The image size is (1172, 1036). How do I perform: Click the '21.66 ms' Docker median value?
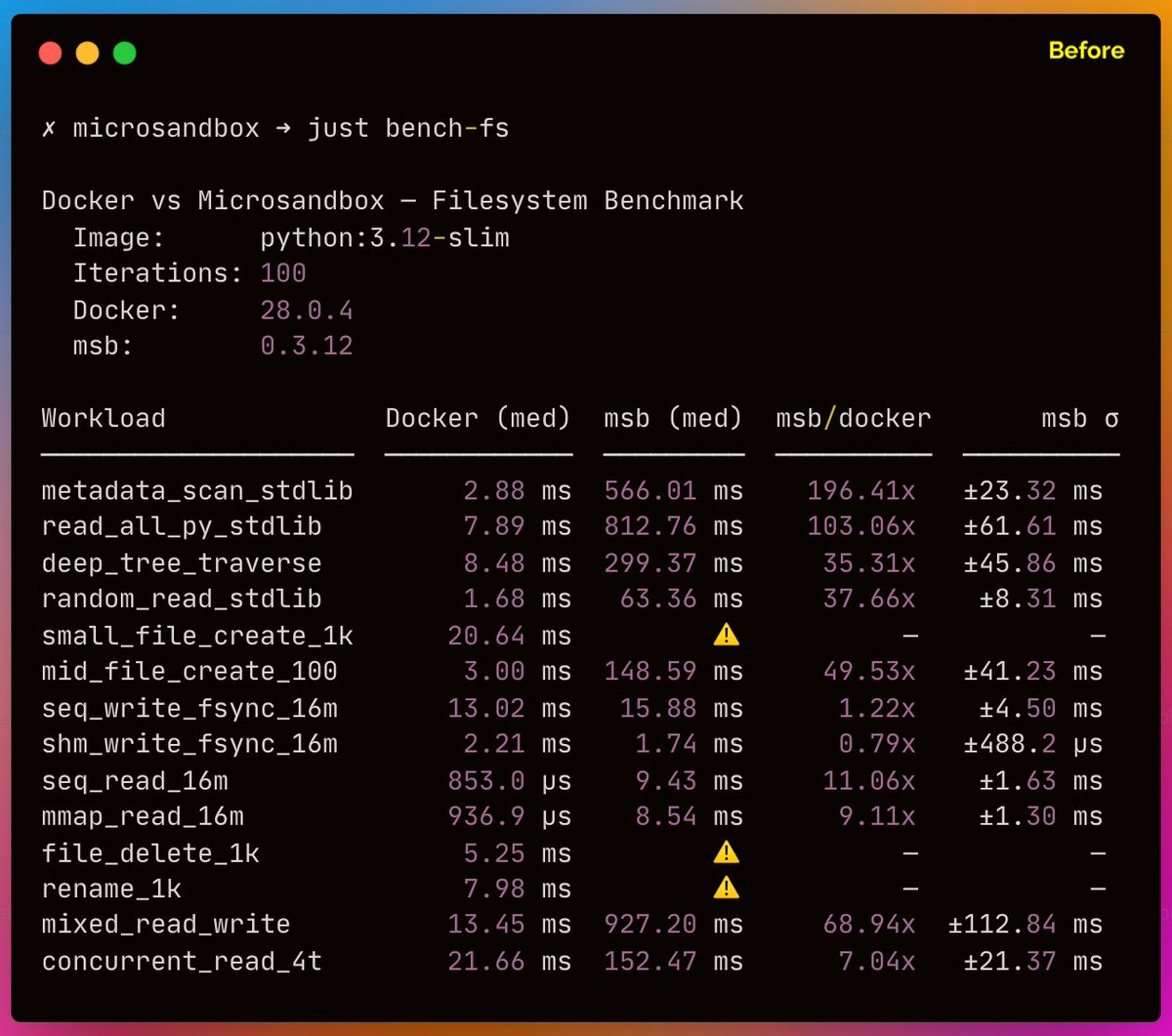[x=510, y=961]
